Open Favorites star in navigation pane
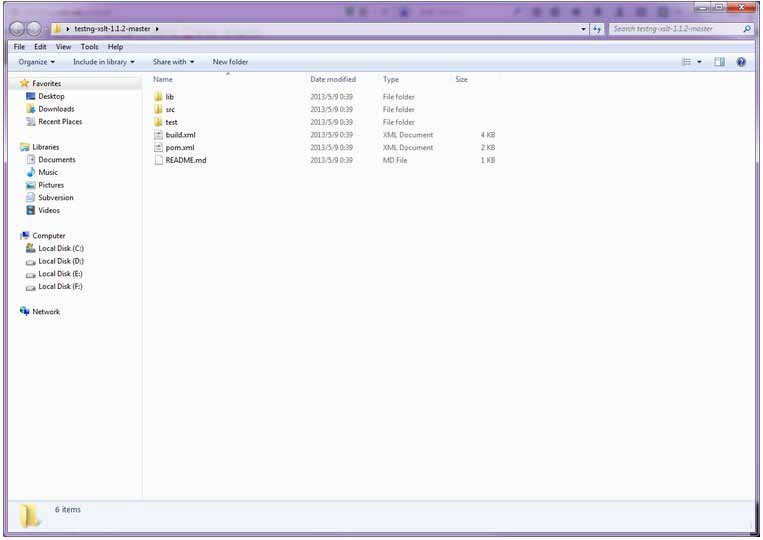Image resolution: width=763 pixels, height=540 pixels. [x=24, y=83]
